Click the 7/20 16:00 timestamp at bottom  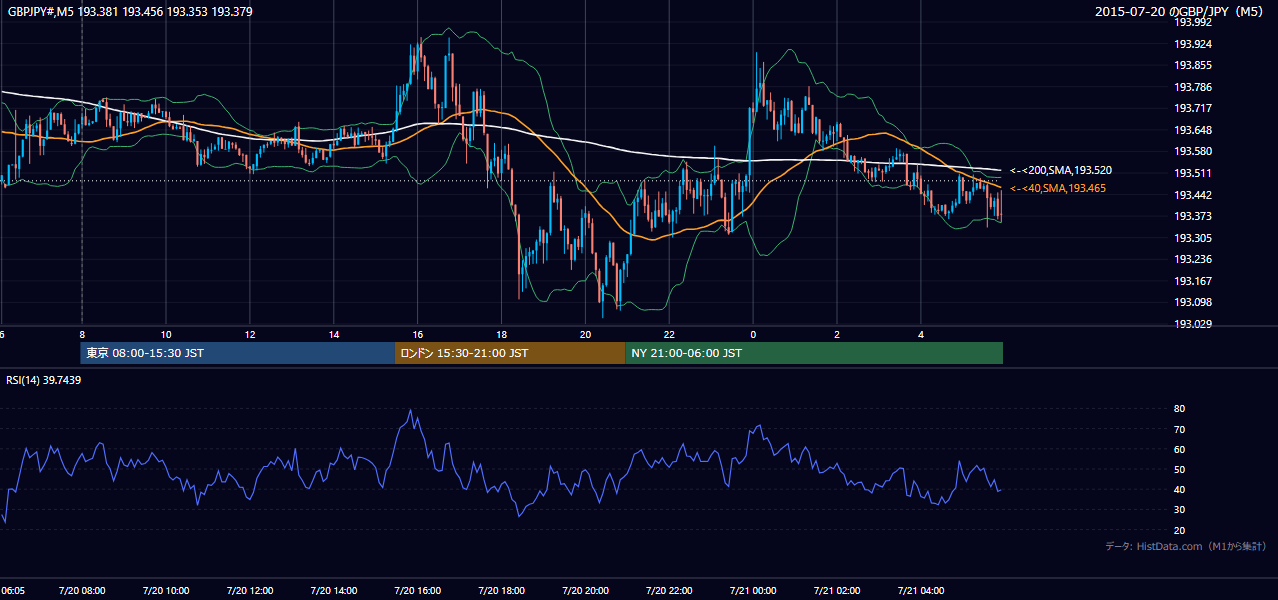pyautogui.click(x=417, y=591)
